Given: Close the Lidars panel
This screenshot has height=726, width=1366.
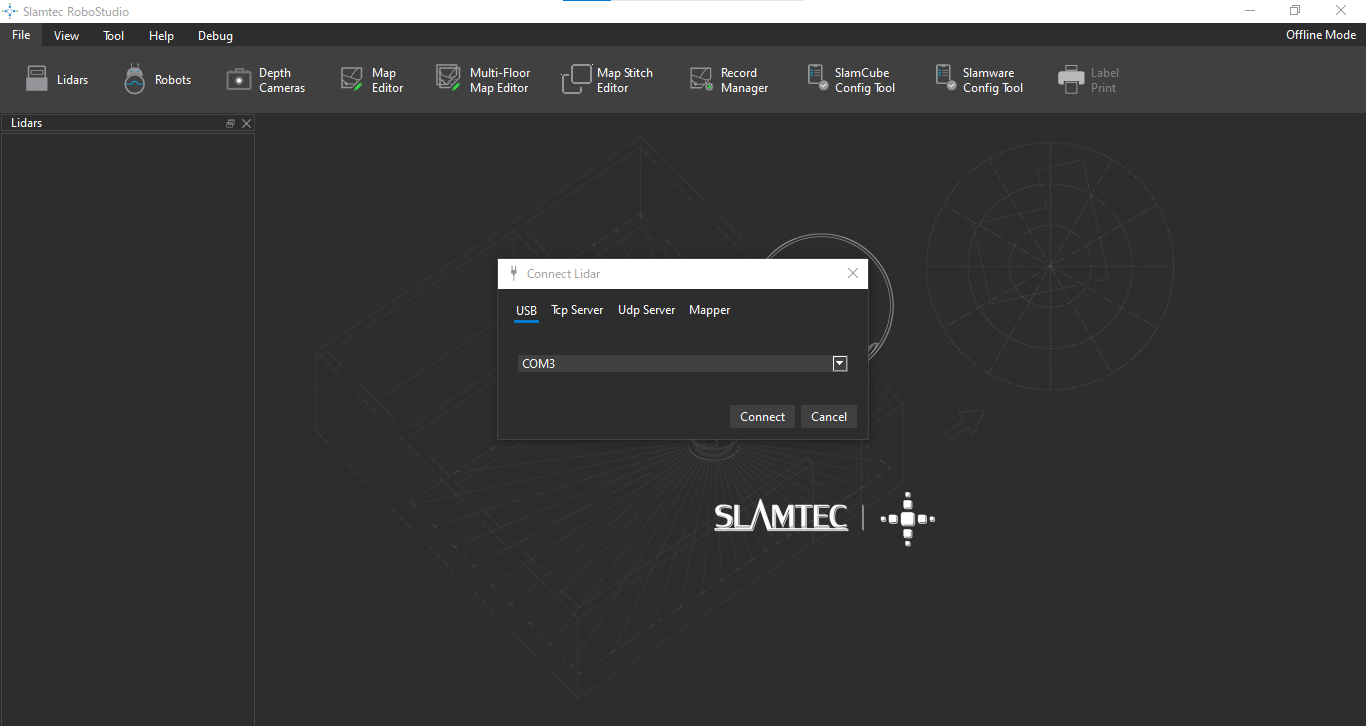Looking at the screenshot, I should [246, 124].
